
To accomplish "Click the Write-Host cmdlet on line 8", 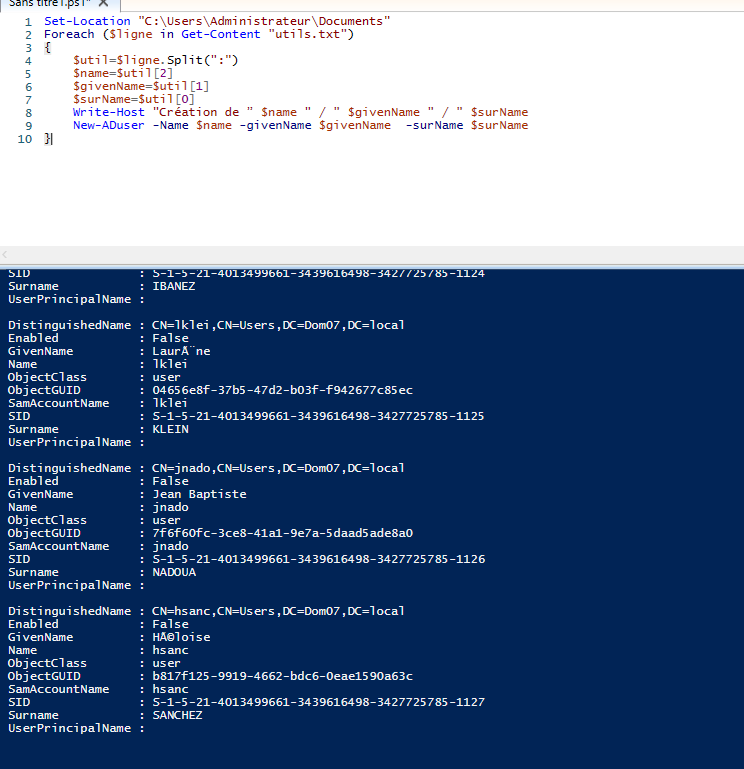I will coord(109,112).
